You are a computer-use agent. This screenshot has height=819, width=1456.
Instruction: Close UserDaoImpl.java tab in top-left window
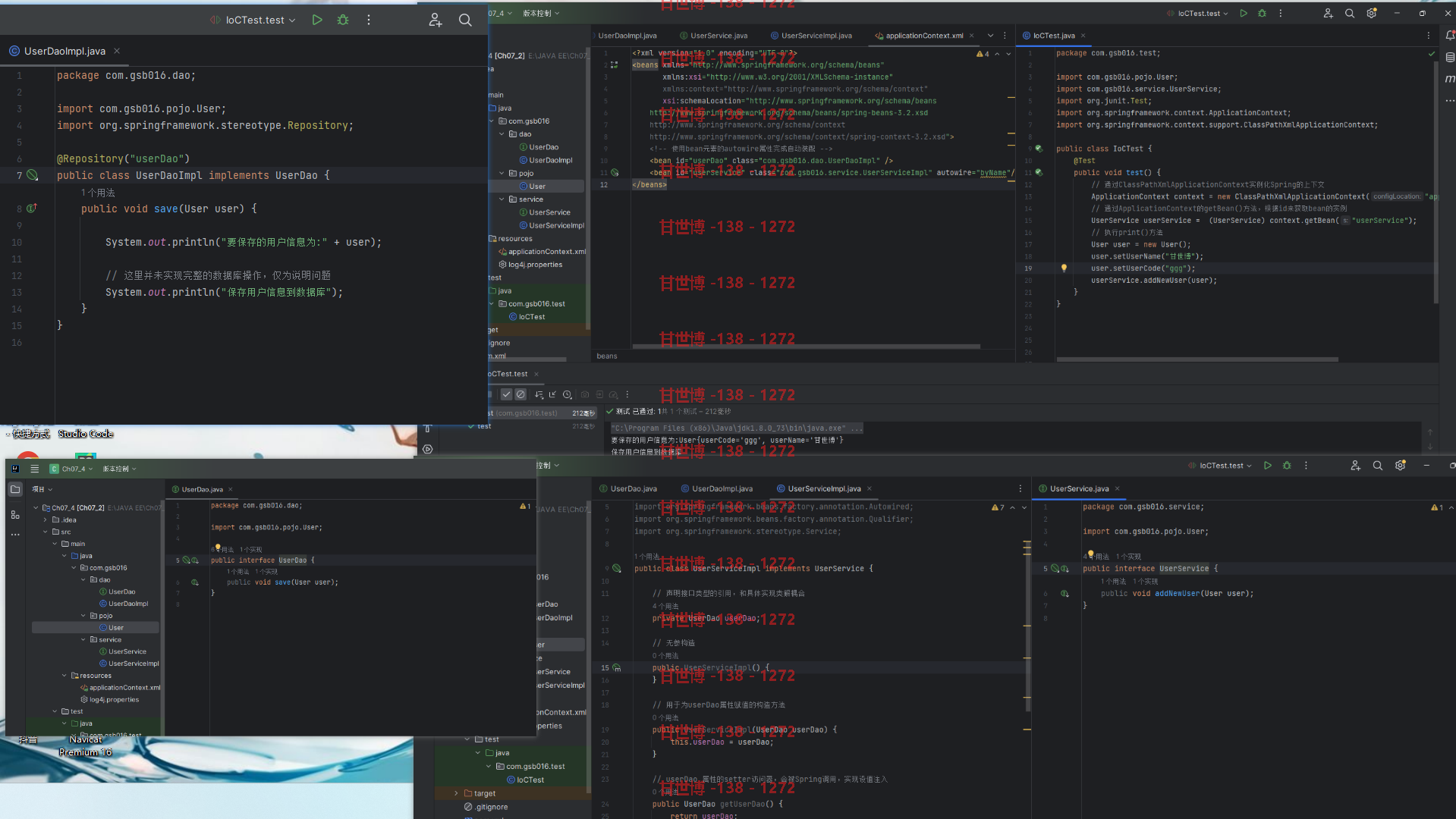click(x=117, y=51)
